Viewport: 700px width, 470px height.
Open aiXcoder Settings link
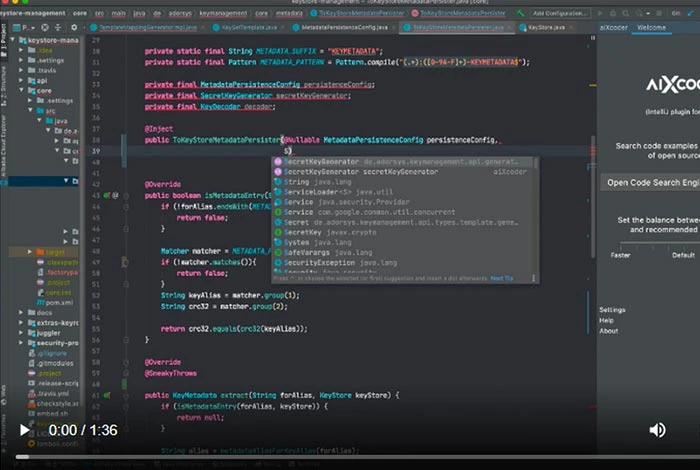coord(612,310)
